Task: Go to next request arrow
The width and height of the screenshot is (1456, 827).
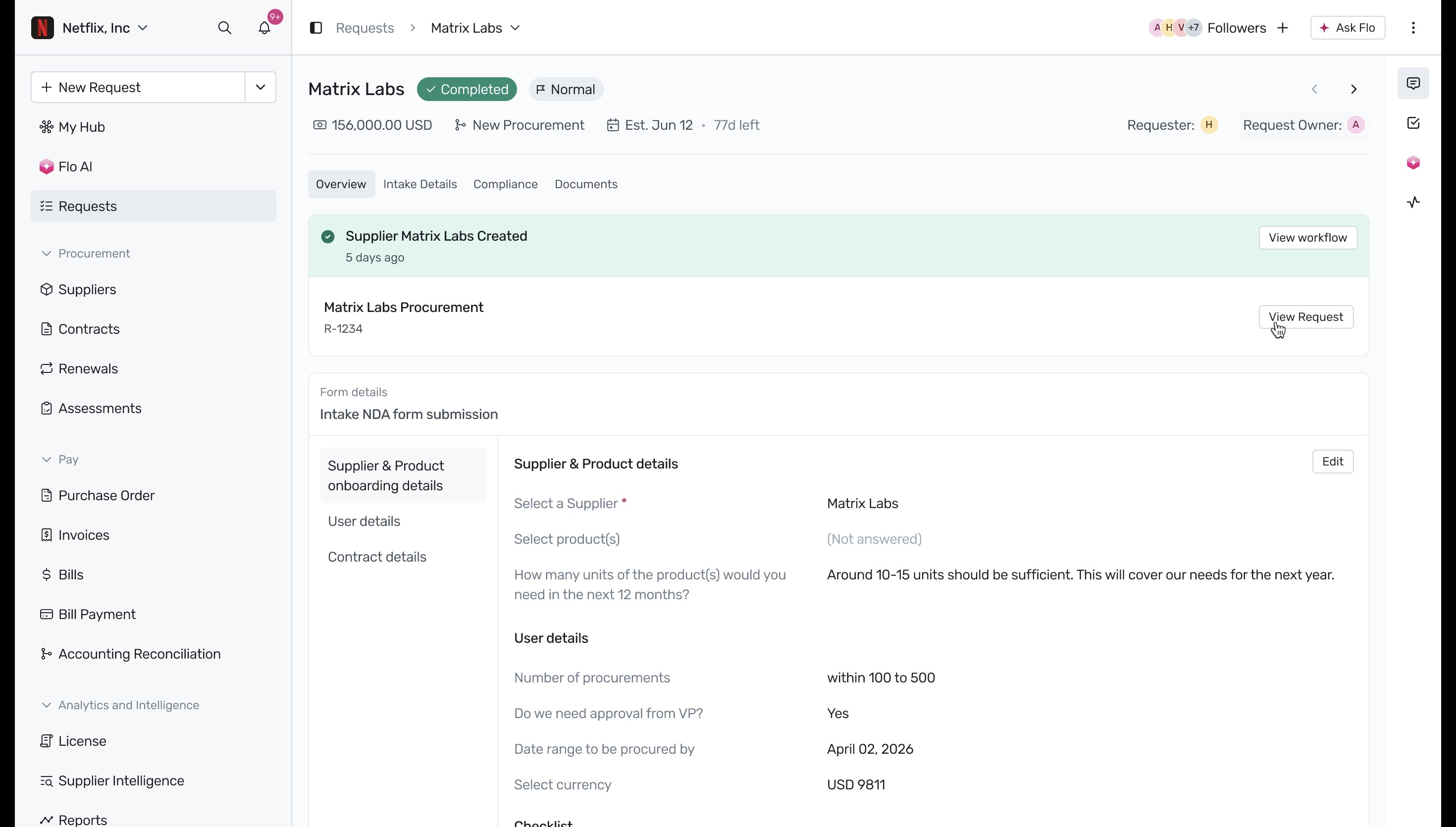Action: click(x=1354, y=89)
